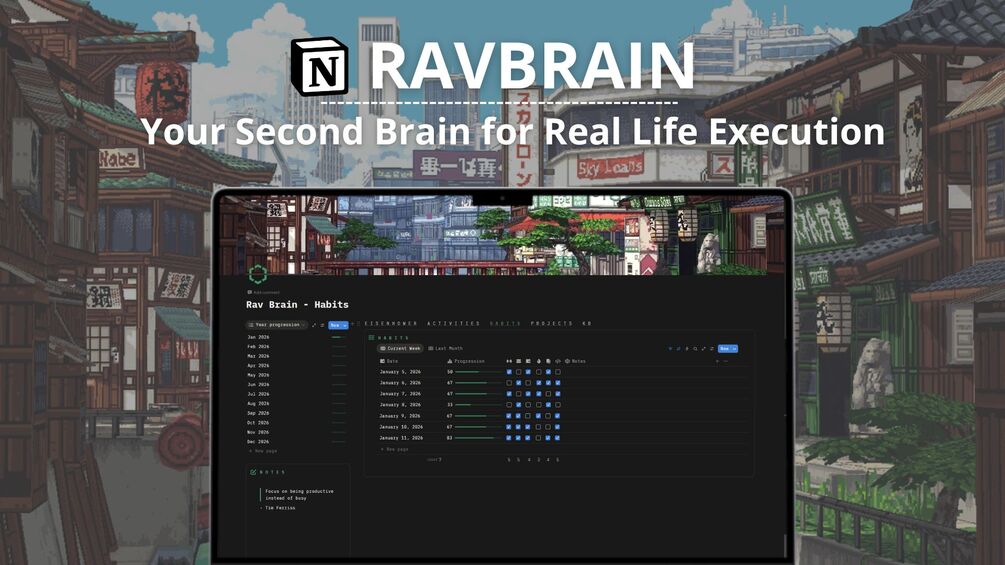Click the sort icon in the Habits toolbar
The height and width of the screenshot is (565, 1005).
678,348
